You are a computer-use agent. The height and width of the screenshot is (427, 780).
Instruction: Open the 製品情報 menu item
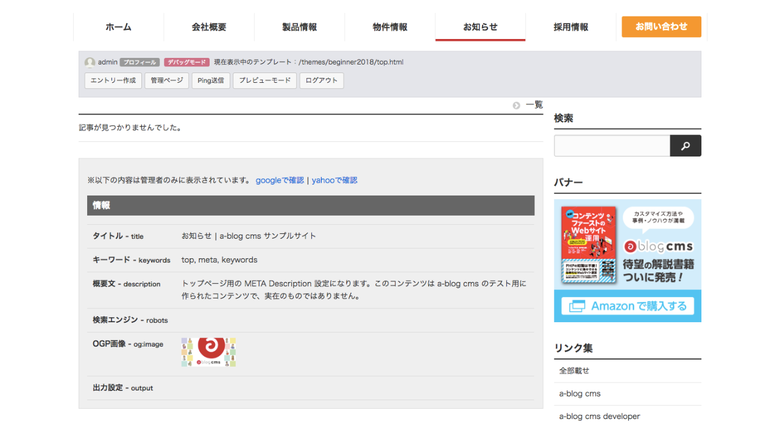click(299, 27)
